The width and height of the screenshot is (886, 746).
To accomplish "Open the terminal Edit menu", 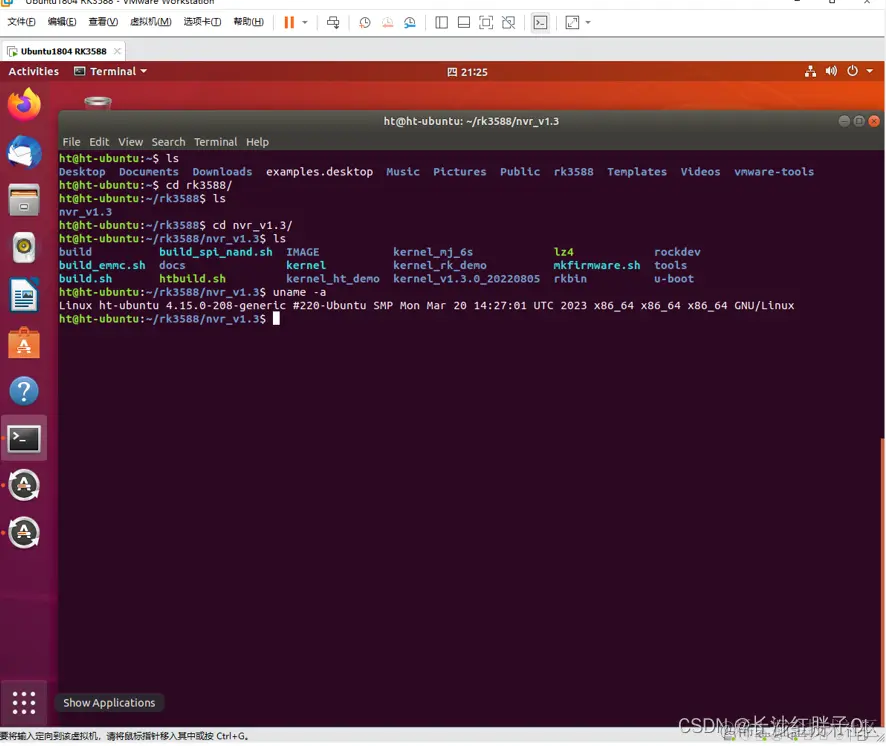I will pyautogui.click(x=99, y=142).
